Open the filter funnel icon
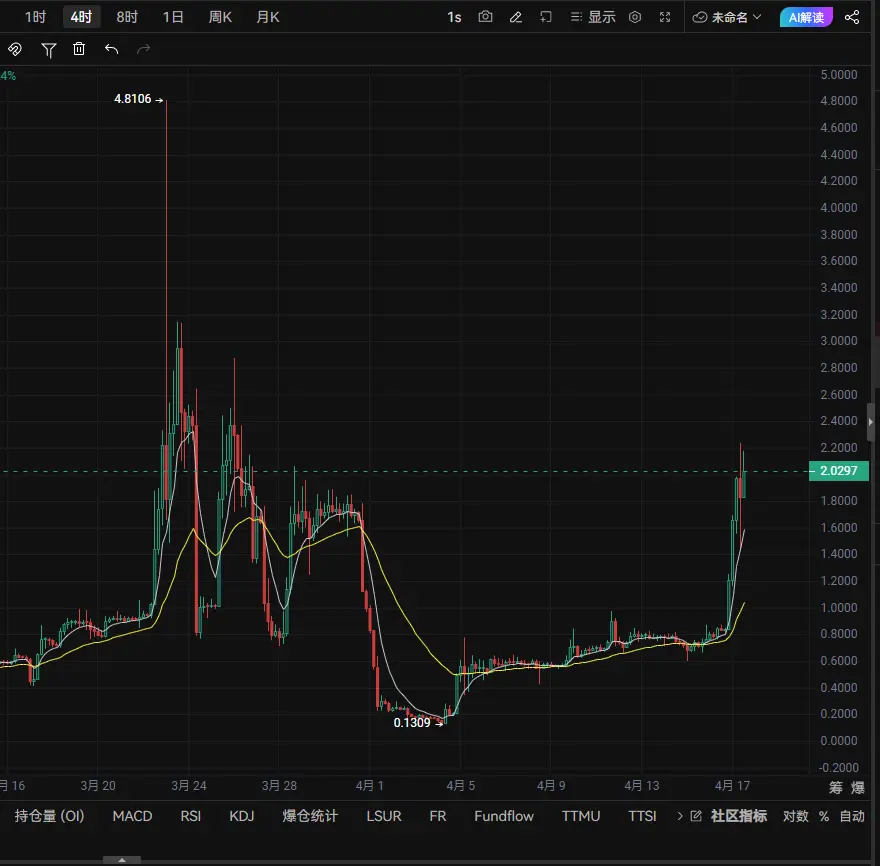Image resolution: width=880 pixels, height=866 pixels. (49, 50)
